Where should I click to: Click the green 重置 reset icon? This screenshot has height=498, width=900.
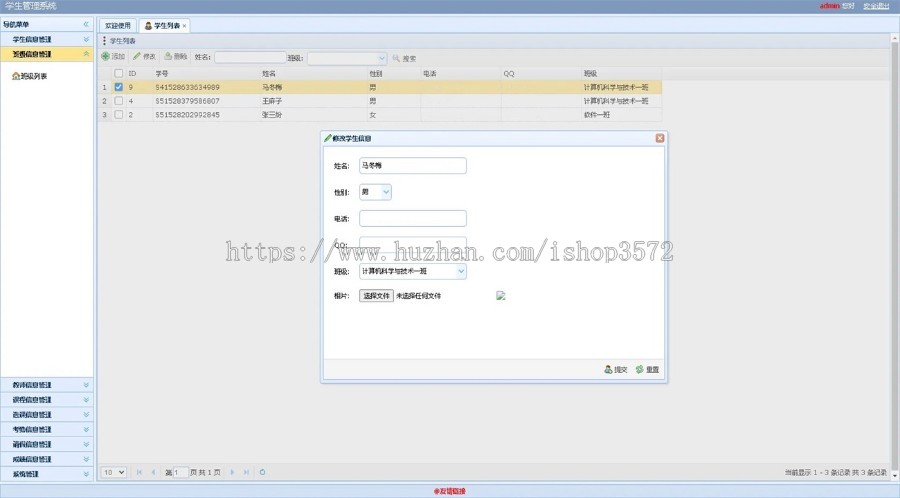tap(639, 369)
